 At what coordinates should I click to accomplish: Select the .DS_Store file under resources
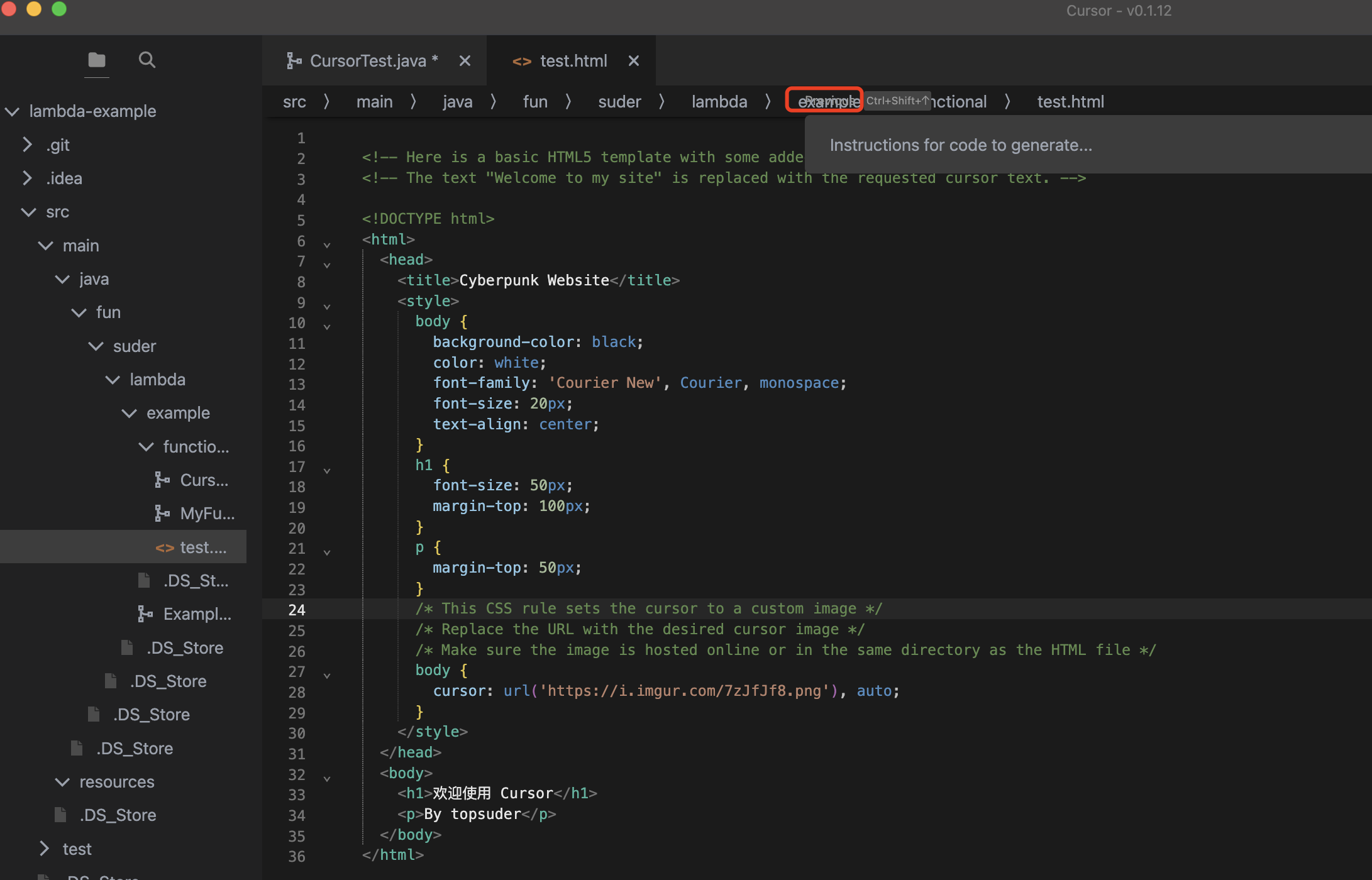[x=118, y=815]
